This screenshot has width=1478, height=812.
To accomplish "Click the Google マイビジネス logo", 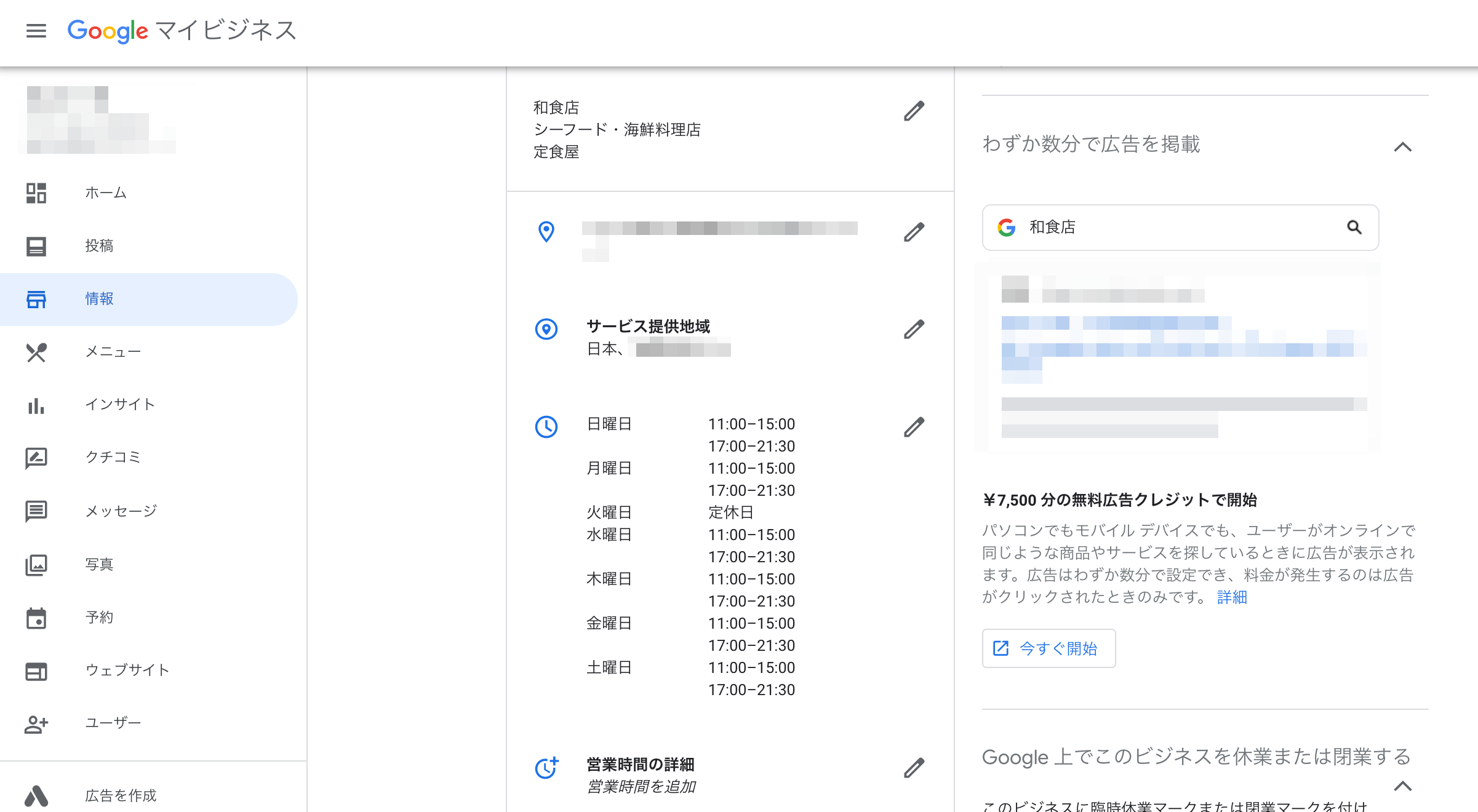I will [x=182, y=31].
